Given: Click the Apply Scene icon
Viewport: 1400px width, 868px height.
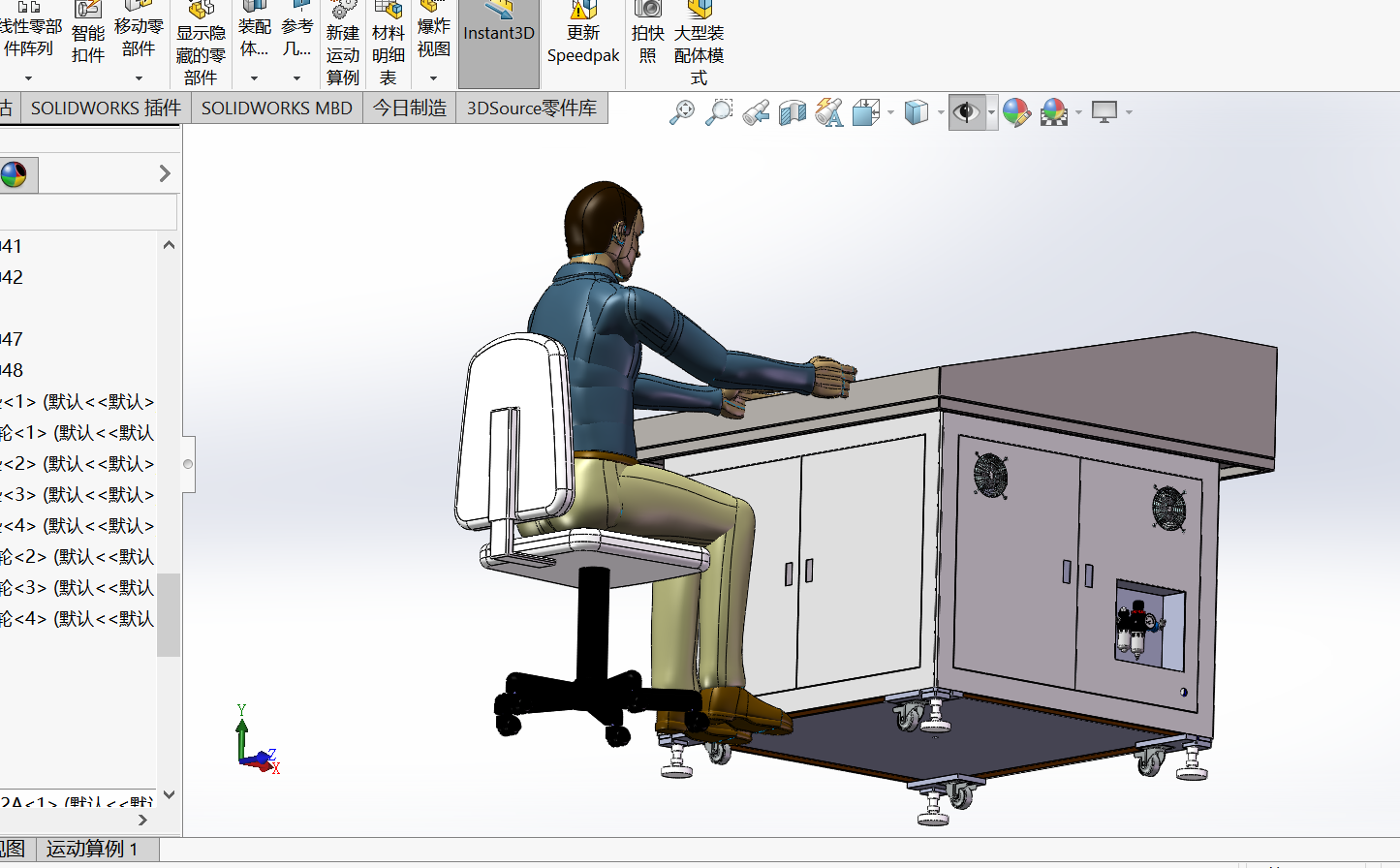Looking at the screenshot, I should (1054, 112).
